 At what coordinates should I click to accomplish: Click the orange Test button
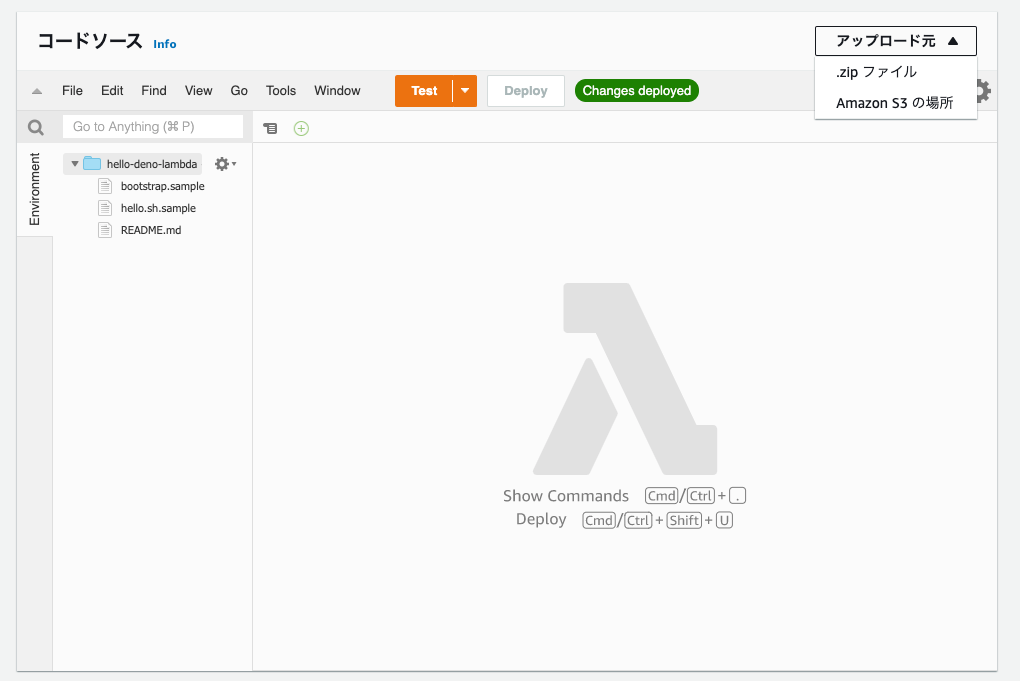click(x=424, y=90)
